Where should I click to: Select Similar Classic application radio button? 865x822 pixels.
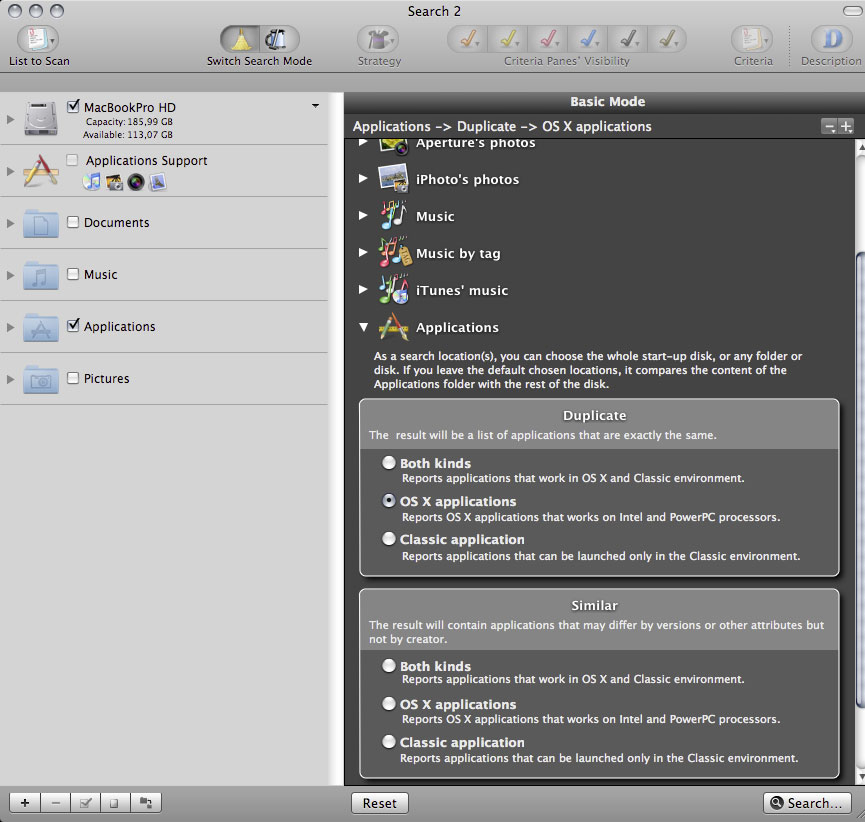(x=389, y=741)
